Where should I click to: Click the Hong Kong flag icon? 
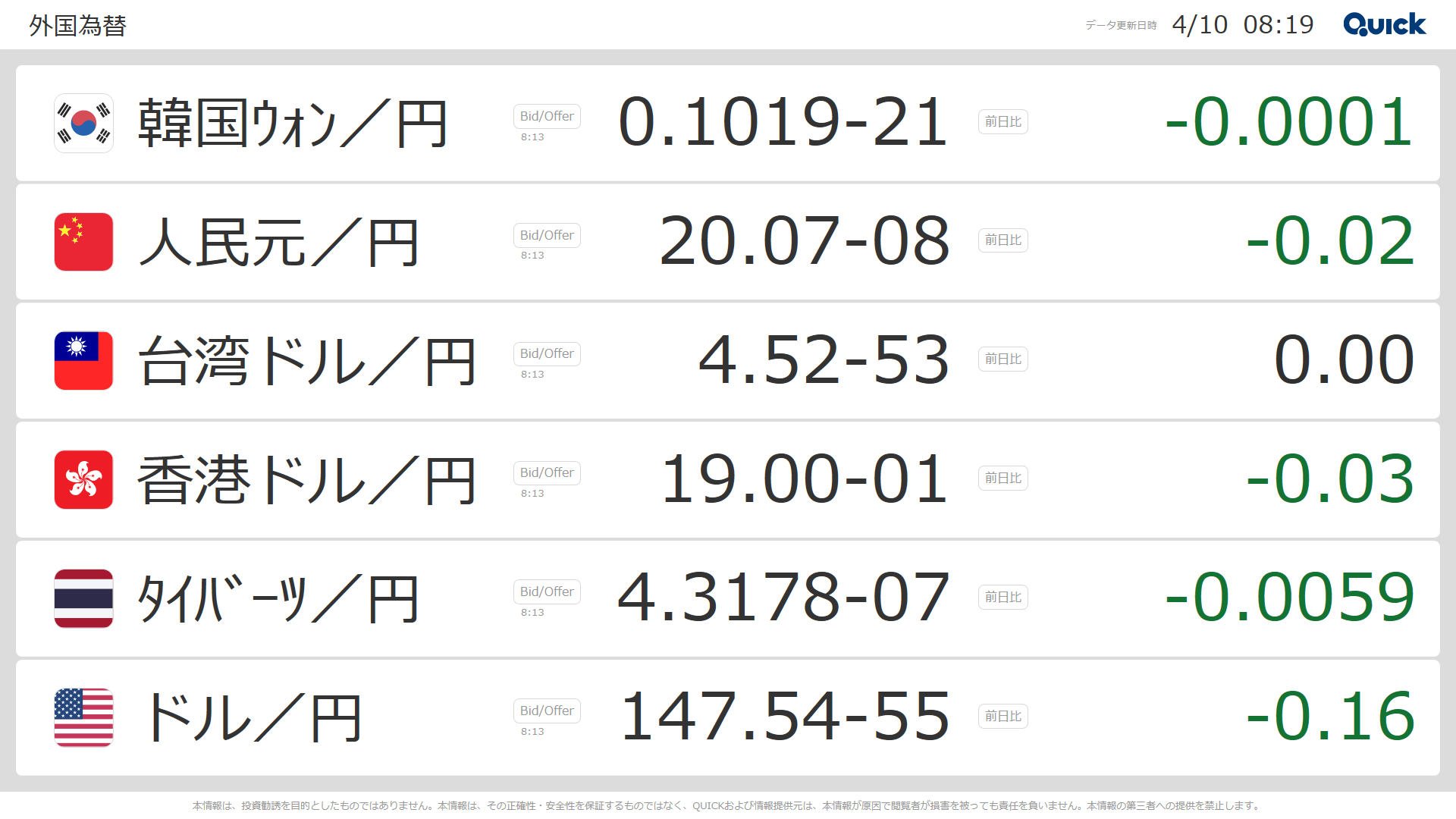coord(83,479)
